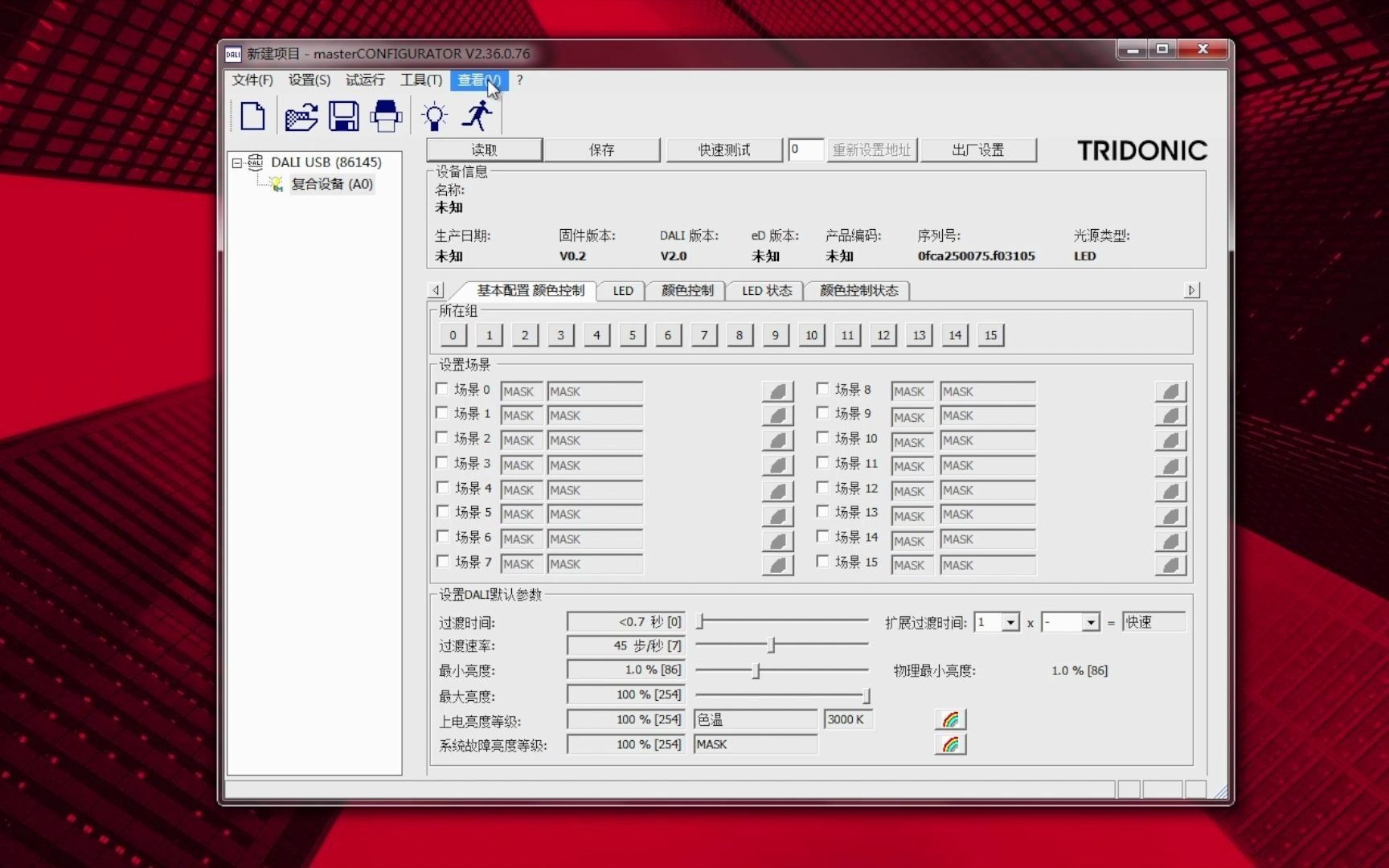
Task: Click the address input field showing 0
Action: click(805, 149)
